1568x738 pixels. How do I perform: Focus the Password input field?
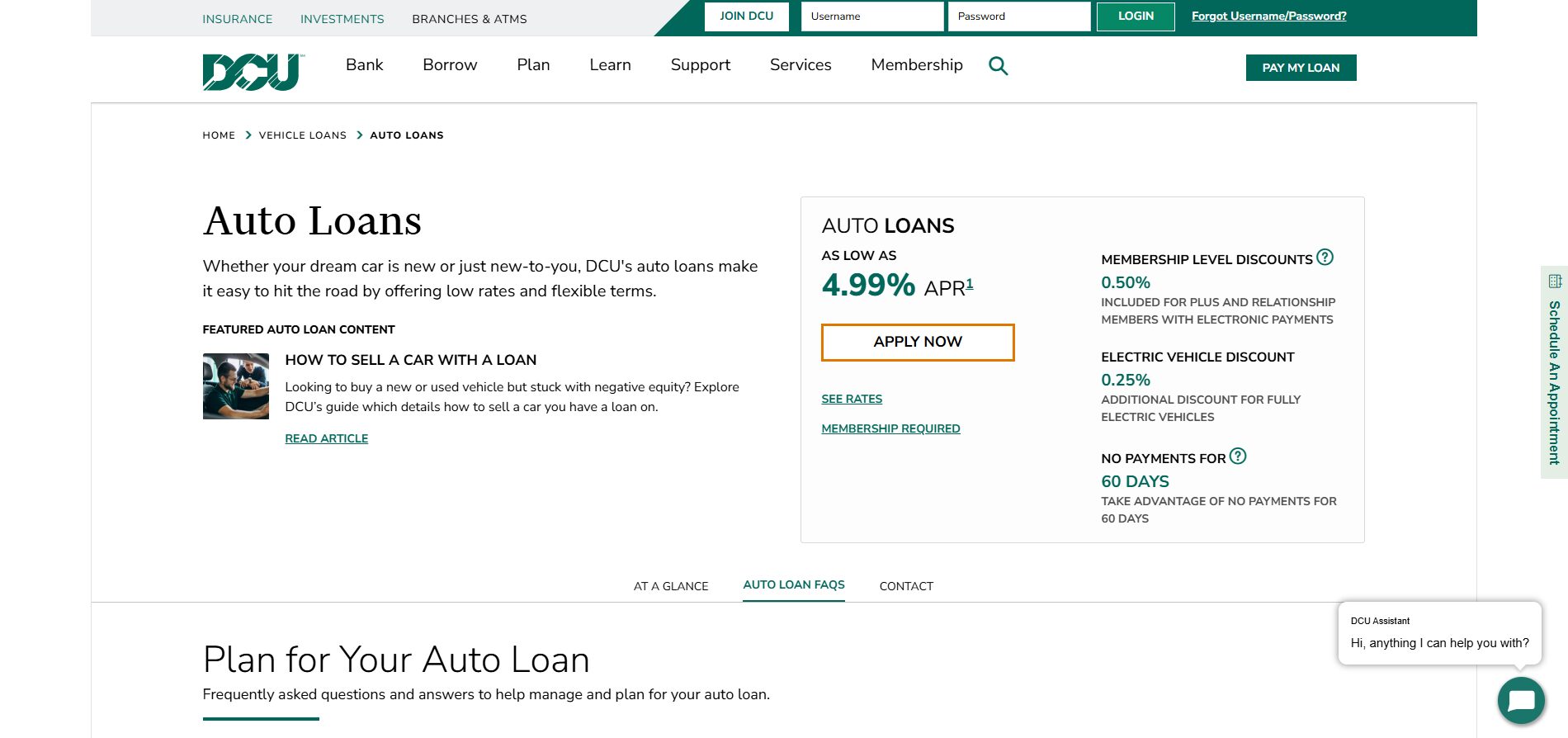coord(1018,17)
